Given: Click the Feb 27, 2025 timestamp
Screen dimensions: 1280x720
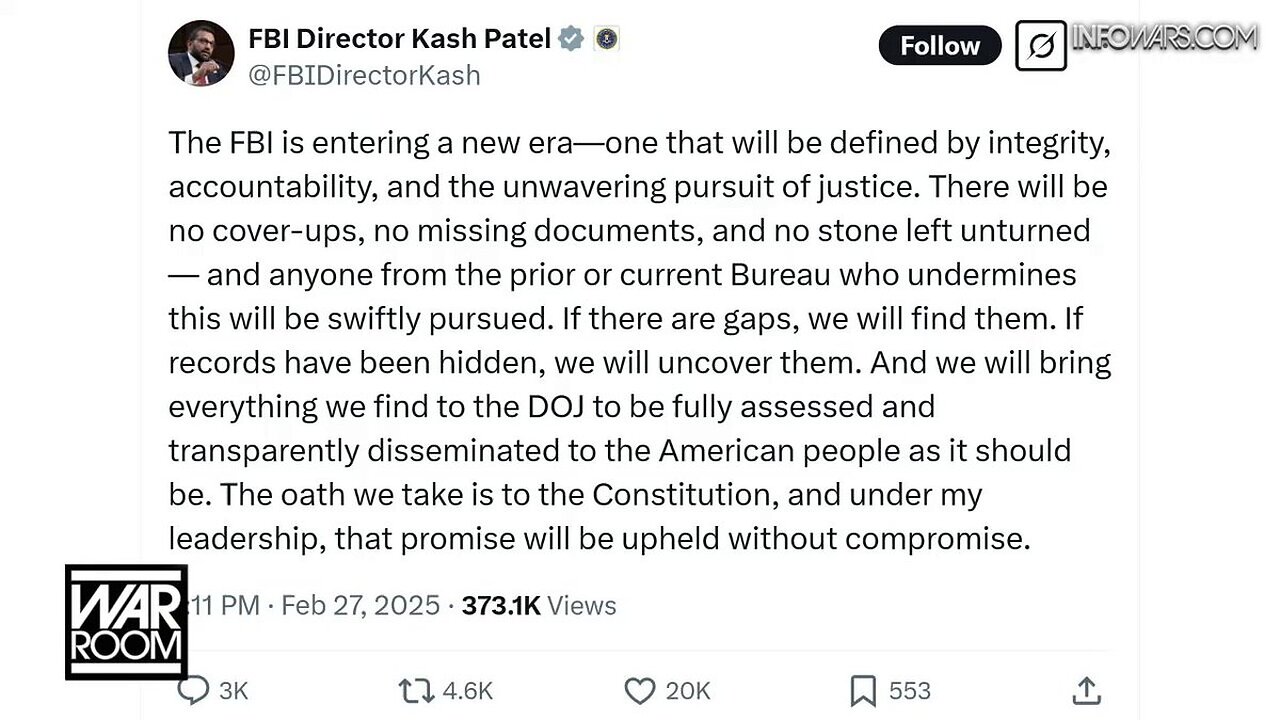Looking at the screenshot, I should tap(360, 605).
